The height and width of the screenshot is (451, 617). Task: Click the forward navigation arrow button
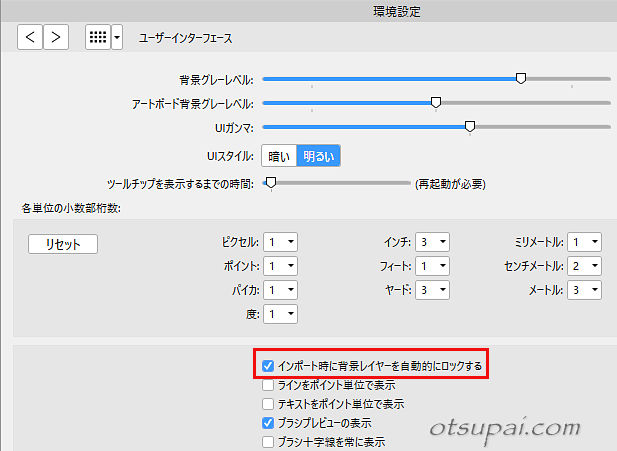coord(56,38)
